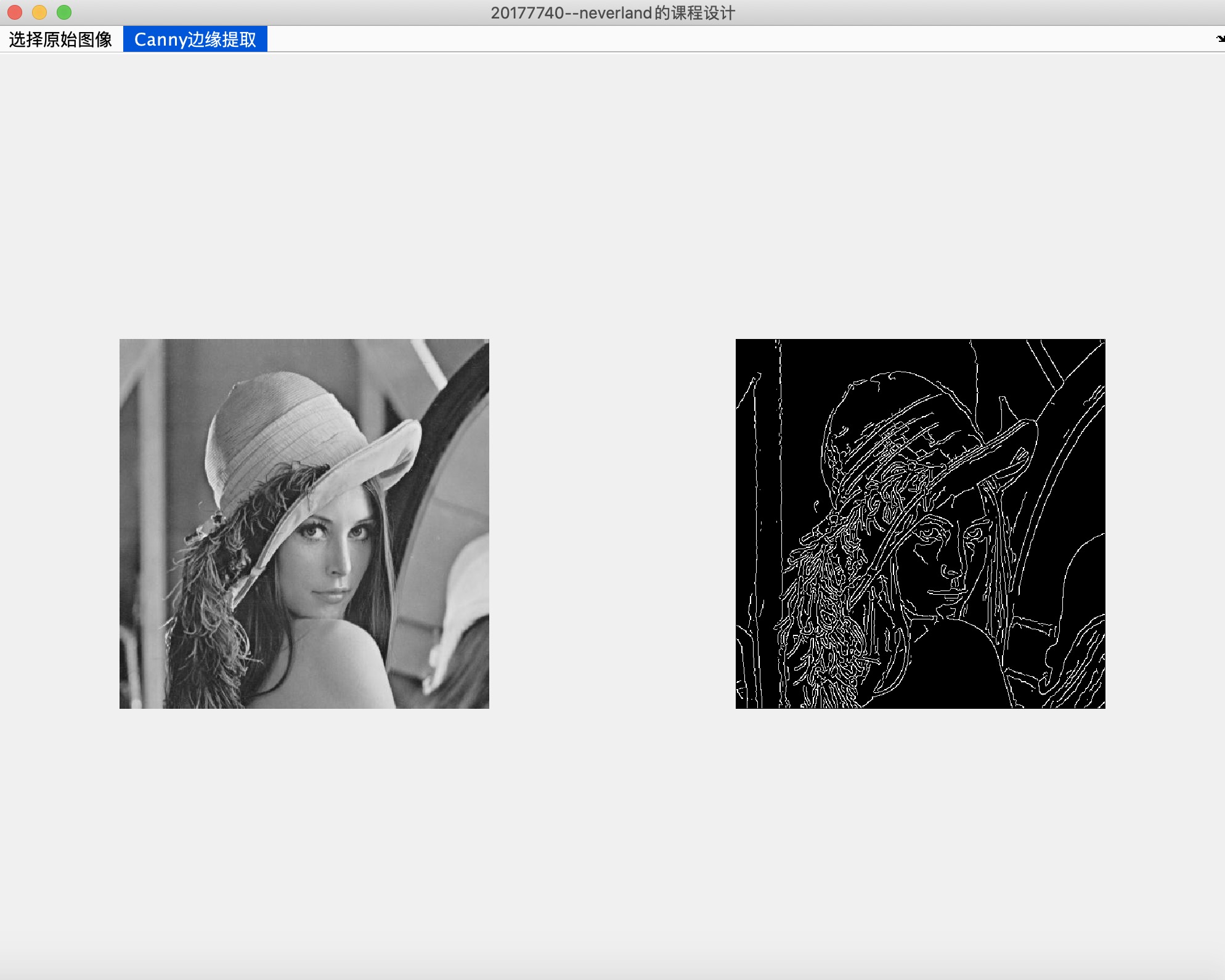Click the shoulder area in edge image
This screenshot has width=1225, height=980.
click(955, 666)
